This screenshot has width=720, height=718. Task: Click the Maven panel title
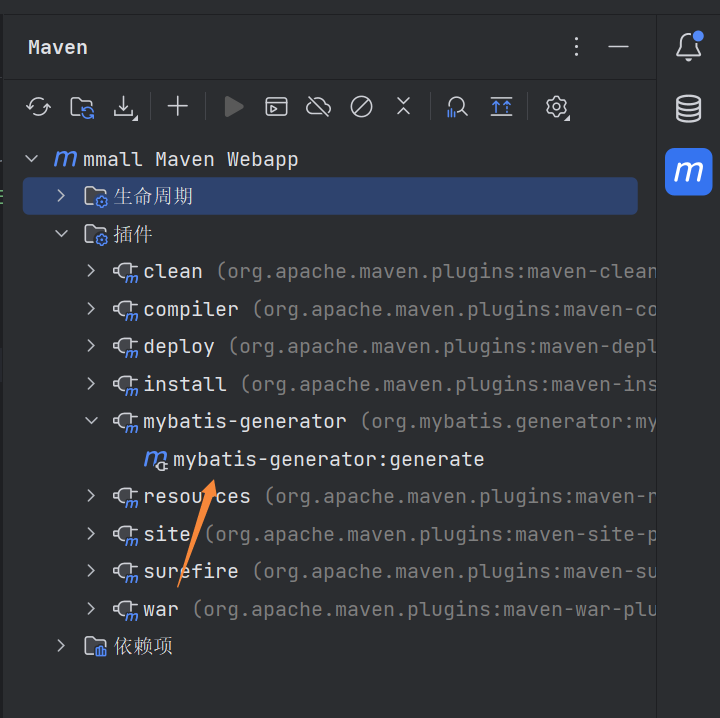tap(58, 47)
